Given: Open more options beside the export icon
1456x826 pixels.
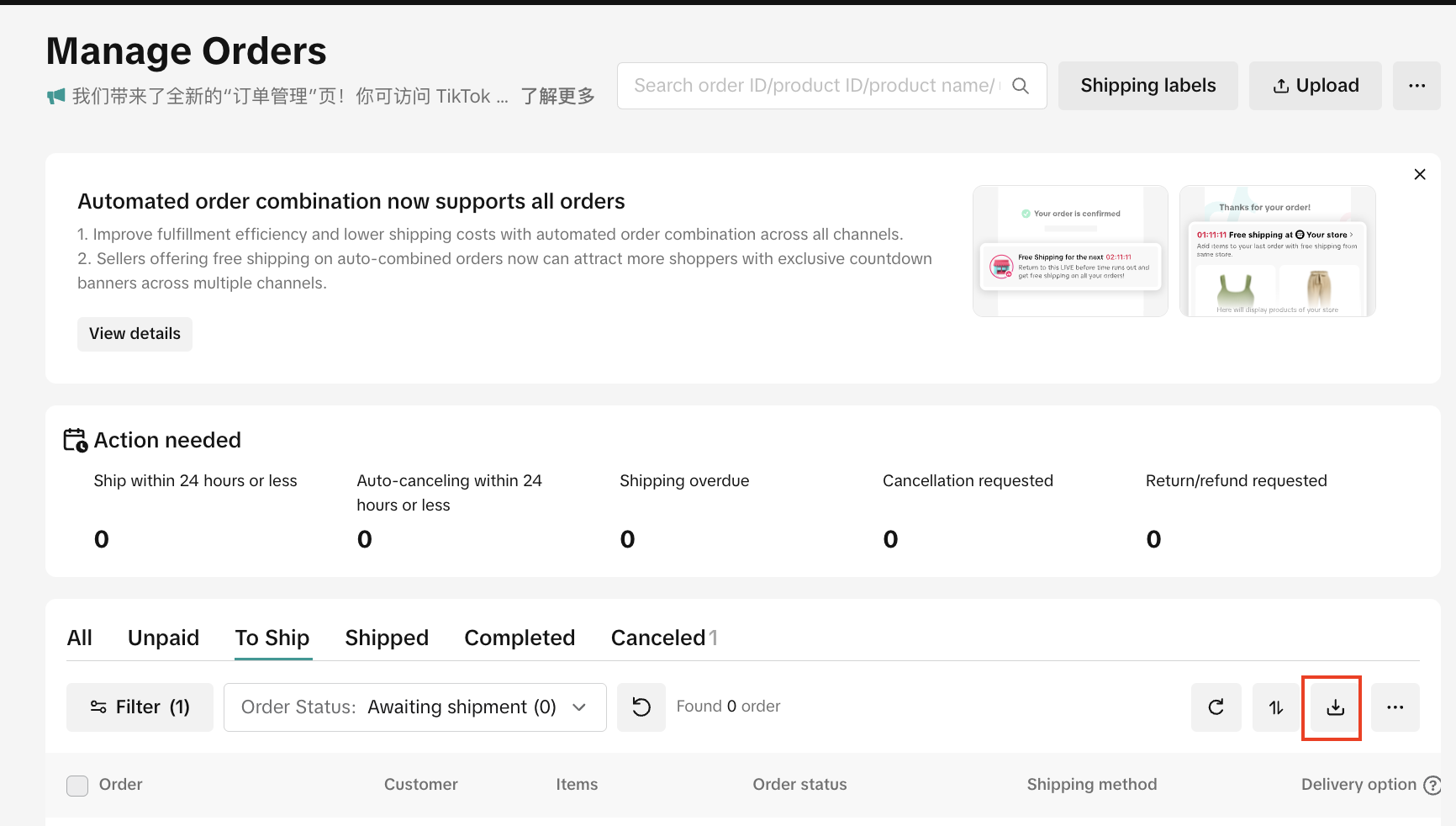Looking at the screenshot, I should (x=1395, y=707).
